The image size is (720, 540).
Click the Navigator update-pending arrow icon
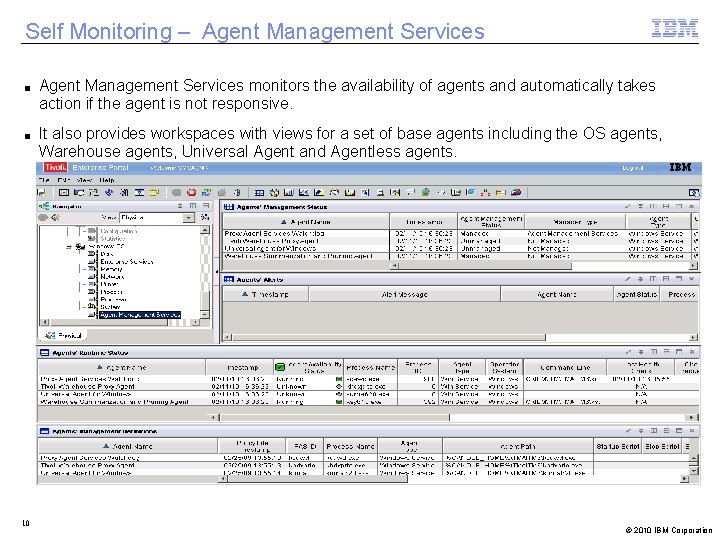(56, 217)
